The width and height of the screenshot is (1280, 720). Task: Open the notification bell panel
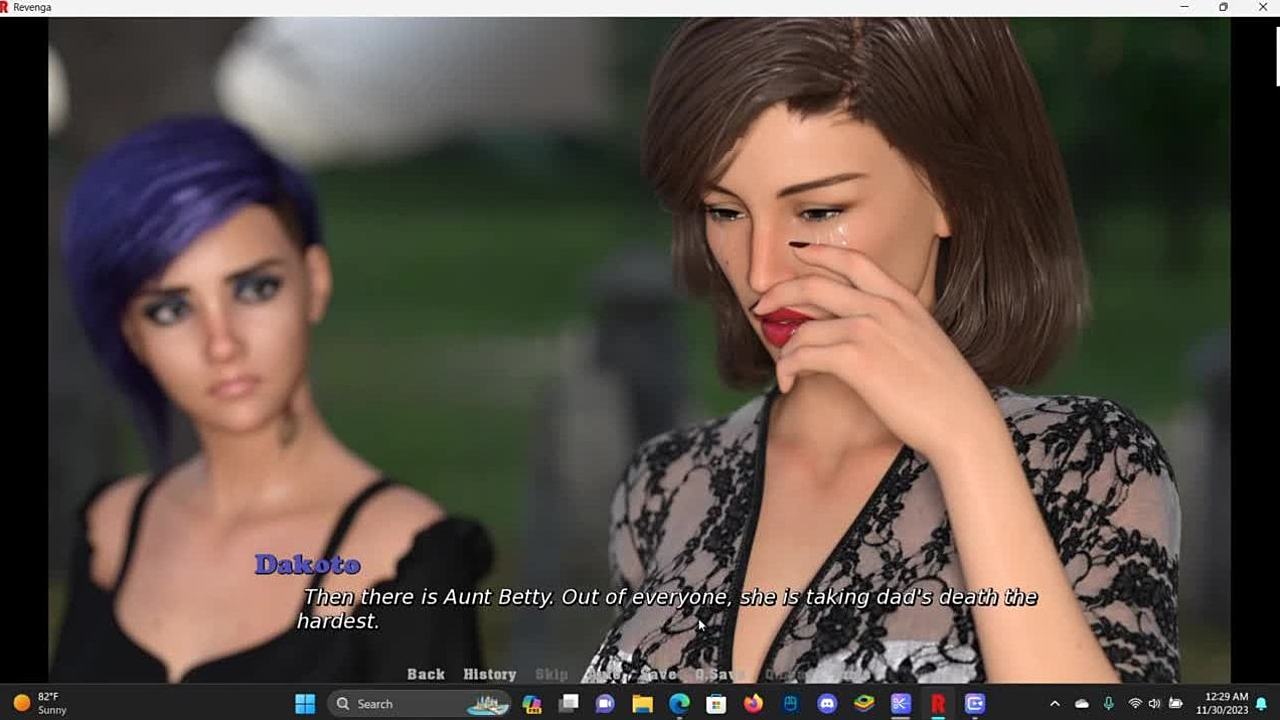pyautogui.click(x=1262, y=704)
